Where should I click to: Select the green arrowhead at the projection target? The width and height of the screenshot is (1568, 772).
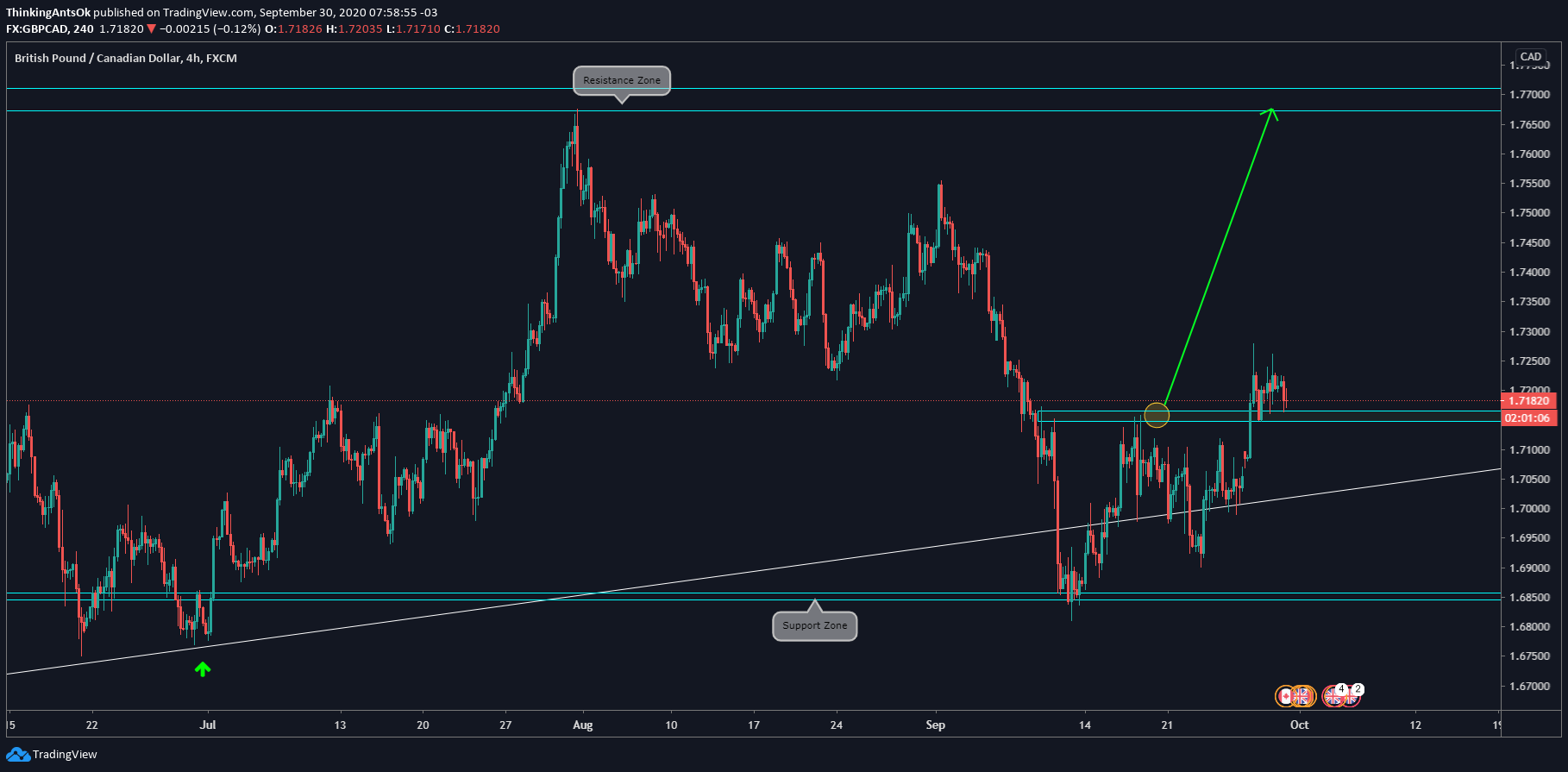[x=1270, y=113]
